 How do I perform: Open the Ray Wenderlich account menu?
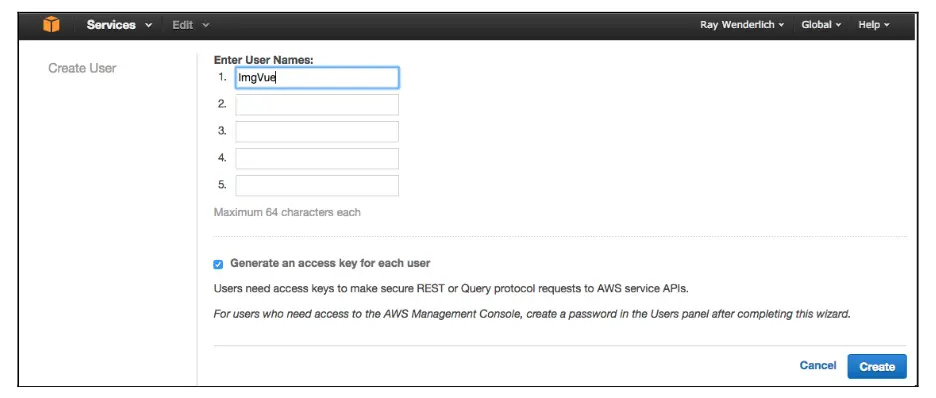coord(742,25)
